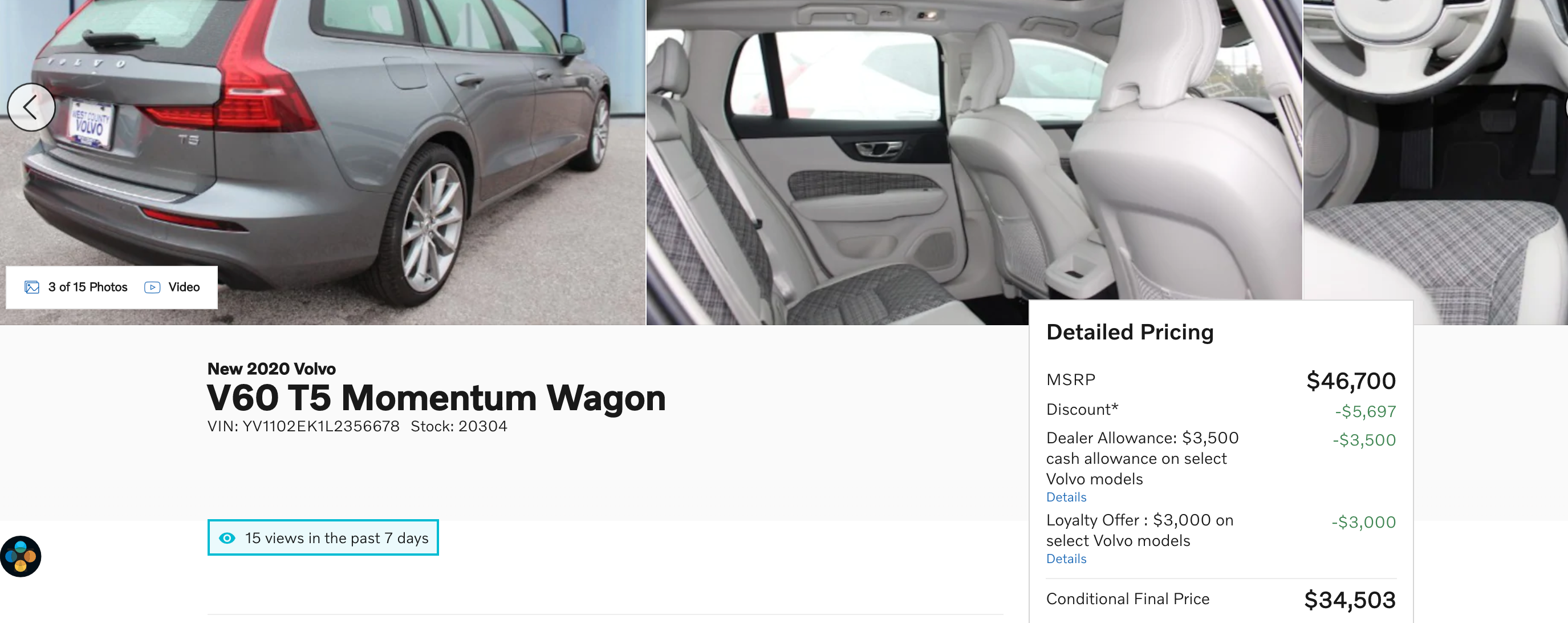The image size is (1568, 623).
Task: Open the 3 of 15 Photos label
Action: 88,287
